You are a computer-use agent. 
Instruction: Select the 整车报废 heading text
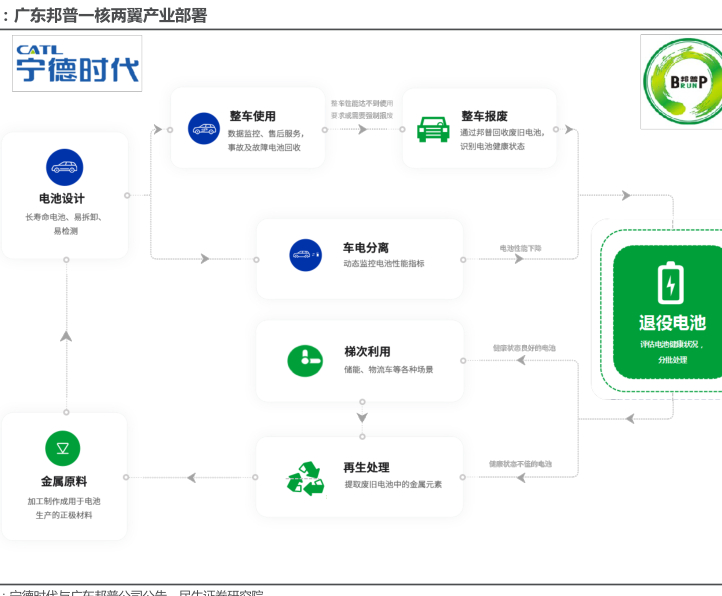tap(484, 116)
